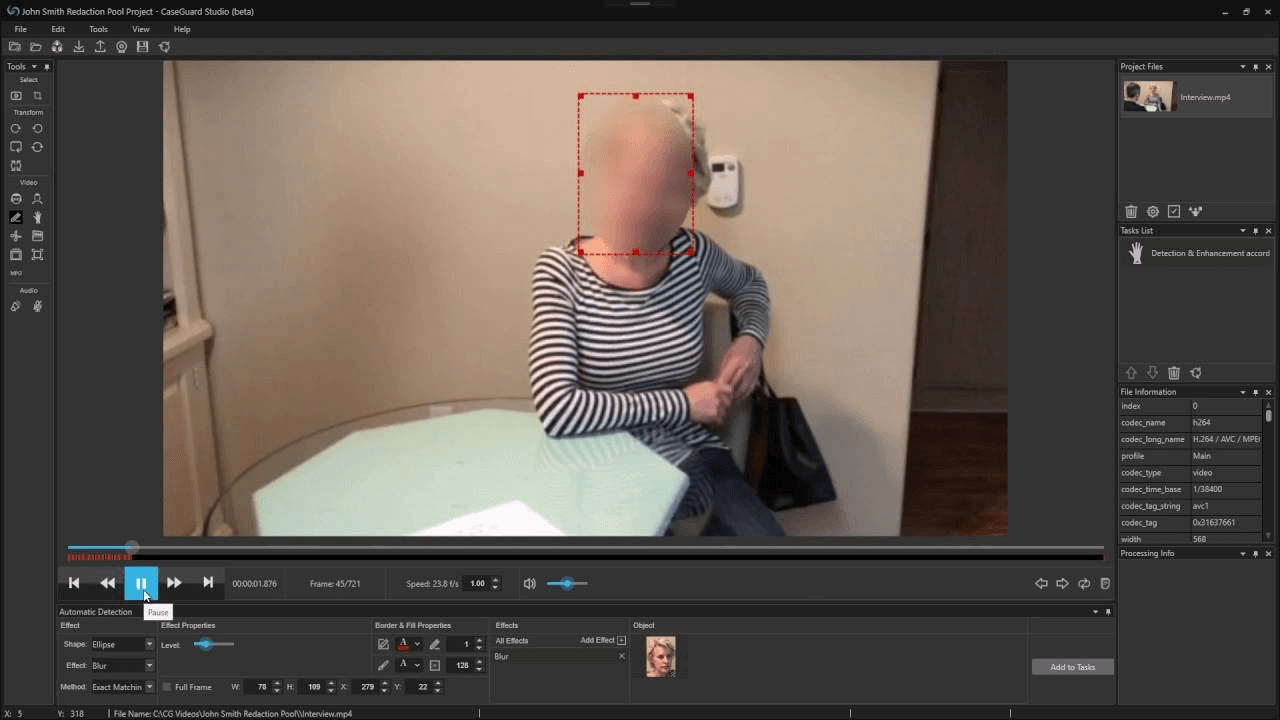Image resolution: width=1280 pixels, height=720 pixels.
Task: Adjust the volume slider
Action: click(x=567, y=583)
